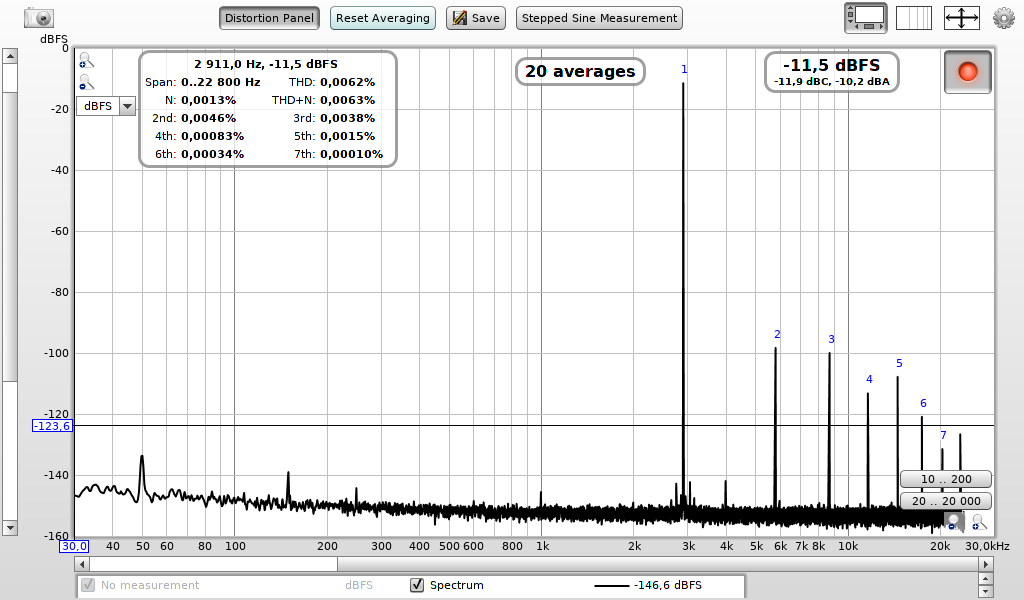Click the four-way arrows axis icon
The width and height of the screenshot is (1024, 600).
tap(961, 18)
